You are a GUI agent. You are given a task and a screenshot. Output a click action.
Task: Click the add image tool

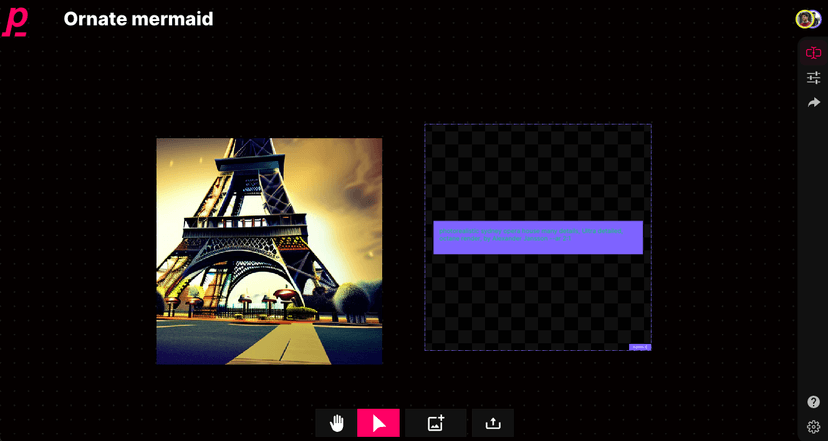pos(435,423)
